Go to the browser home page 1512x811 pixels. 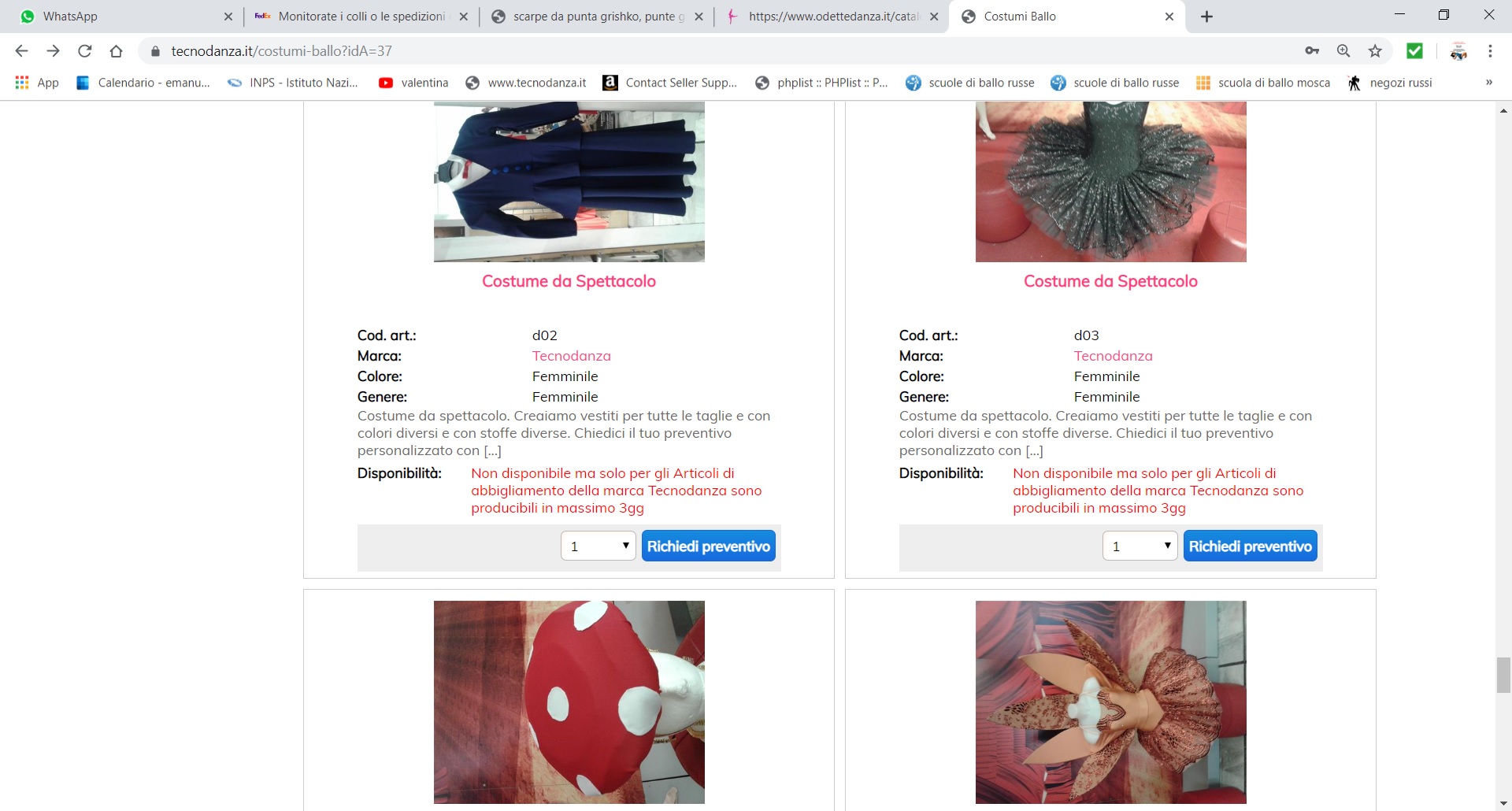[x=117, y=51]
